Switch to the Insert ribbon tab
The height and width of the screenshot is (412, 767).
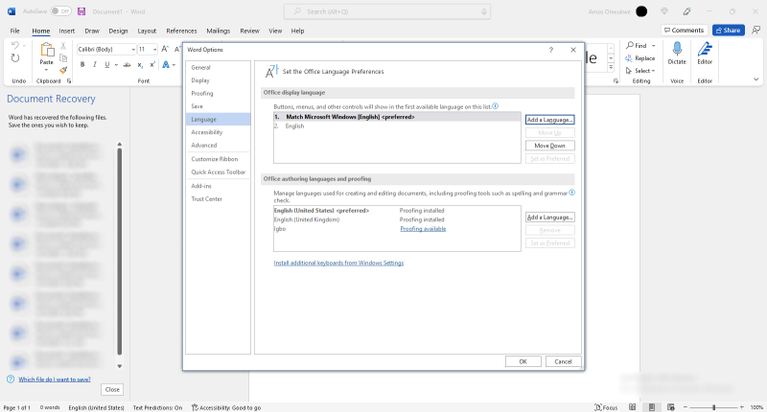click(67, 31)
